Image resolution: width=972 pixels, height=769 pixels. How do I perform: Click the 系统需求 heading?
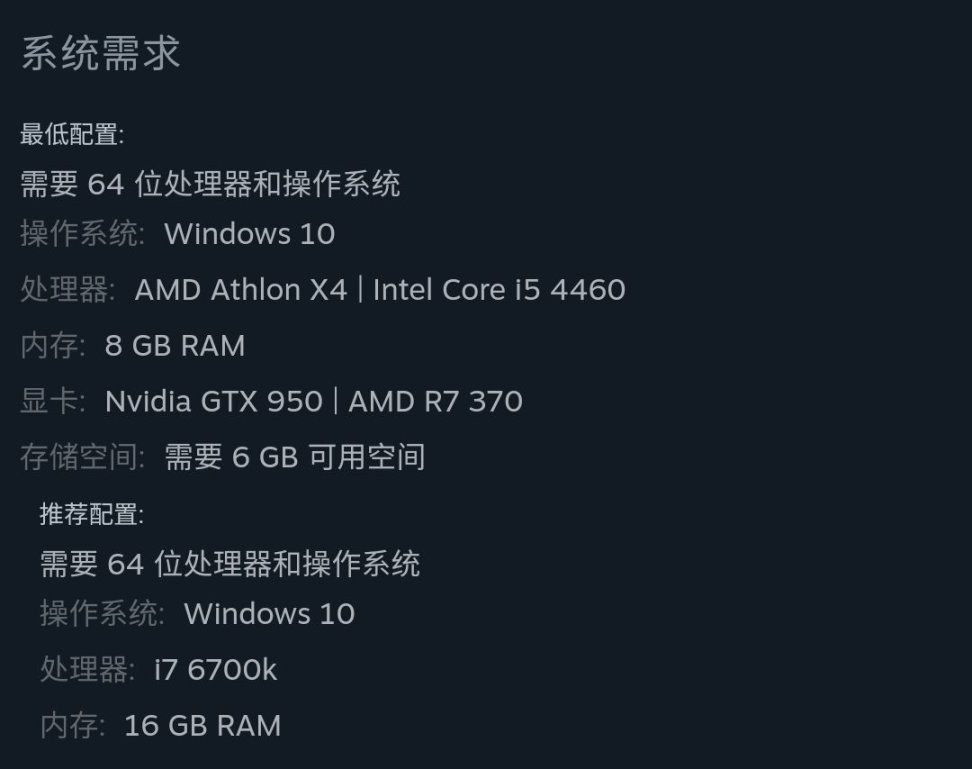(x=100, y=53)
